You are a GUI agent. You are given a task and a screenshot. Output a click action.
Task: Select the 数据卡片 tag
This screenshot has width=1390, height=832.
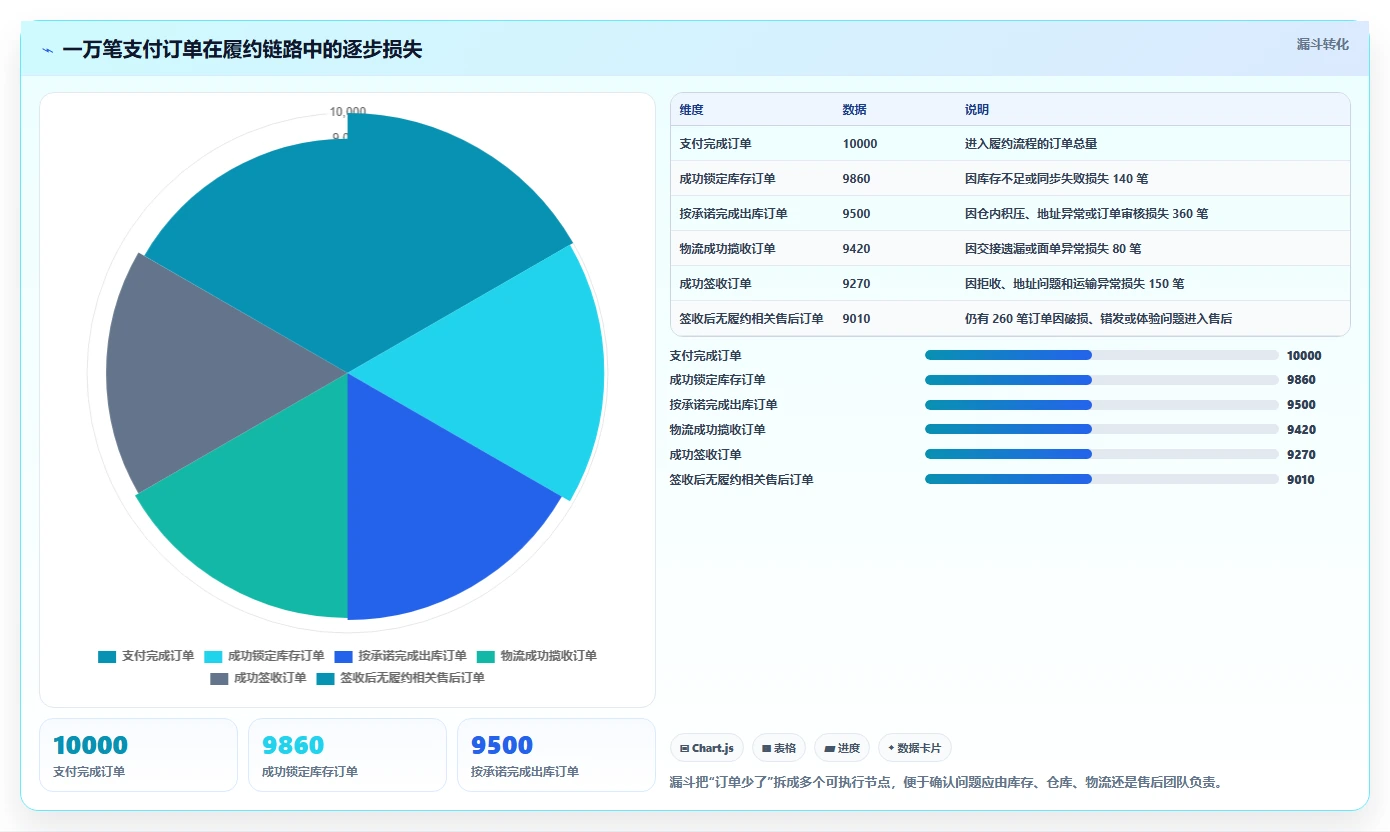[915, 748]
